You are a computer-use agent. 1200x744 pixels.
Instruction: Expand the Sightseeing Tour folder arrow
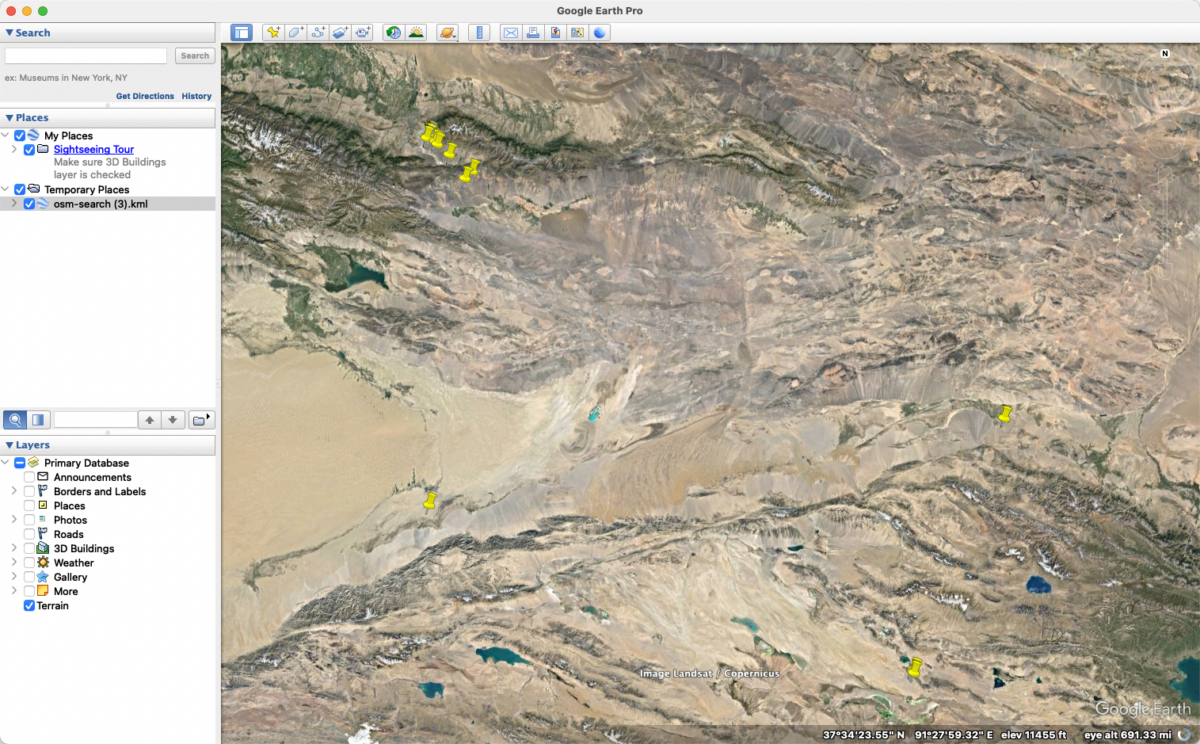coord(14,150)
